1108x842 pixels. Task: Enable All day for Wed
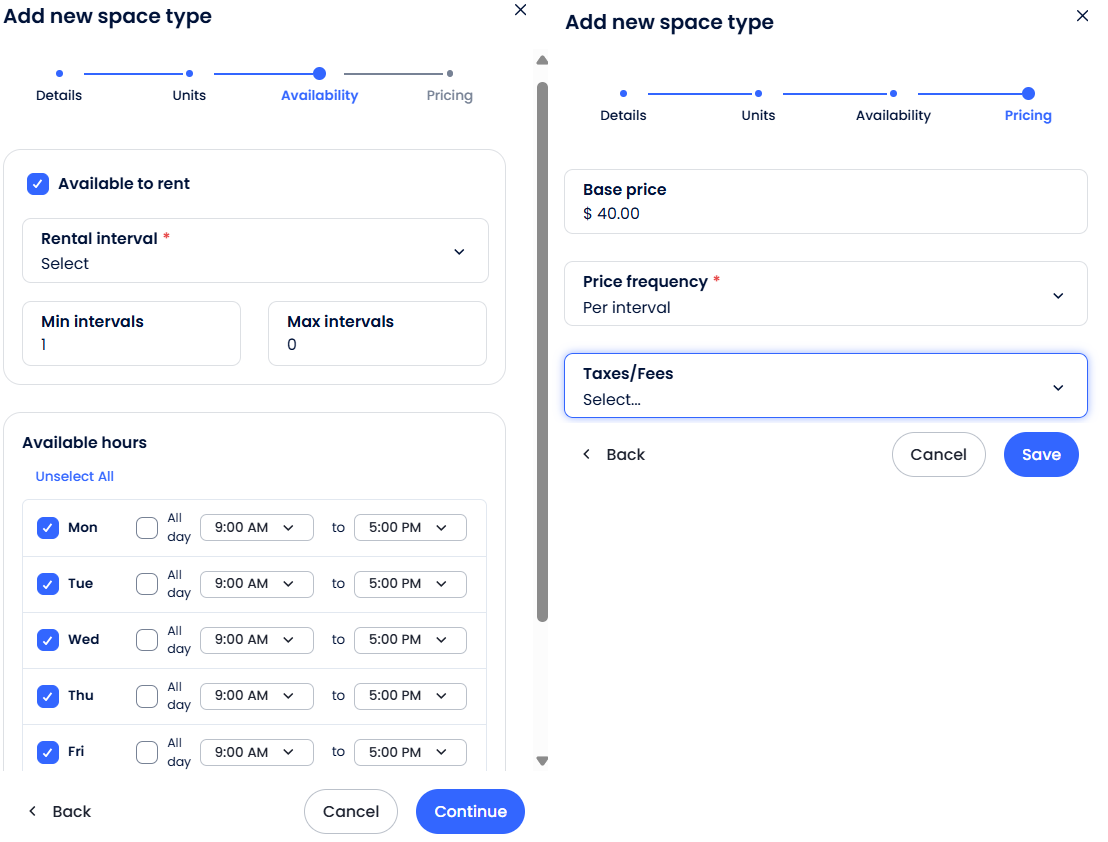pyautogui.click(x=147, y=640)
